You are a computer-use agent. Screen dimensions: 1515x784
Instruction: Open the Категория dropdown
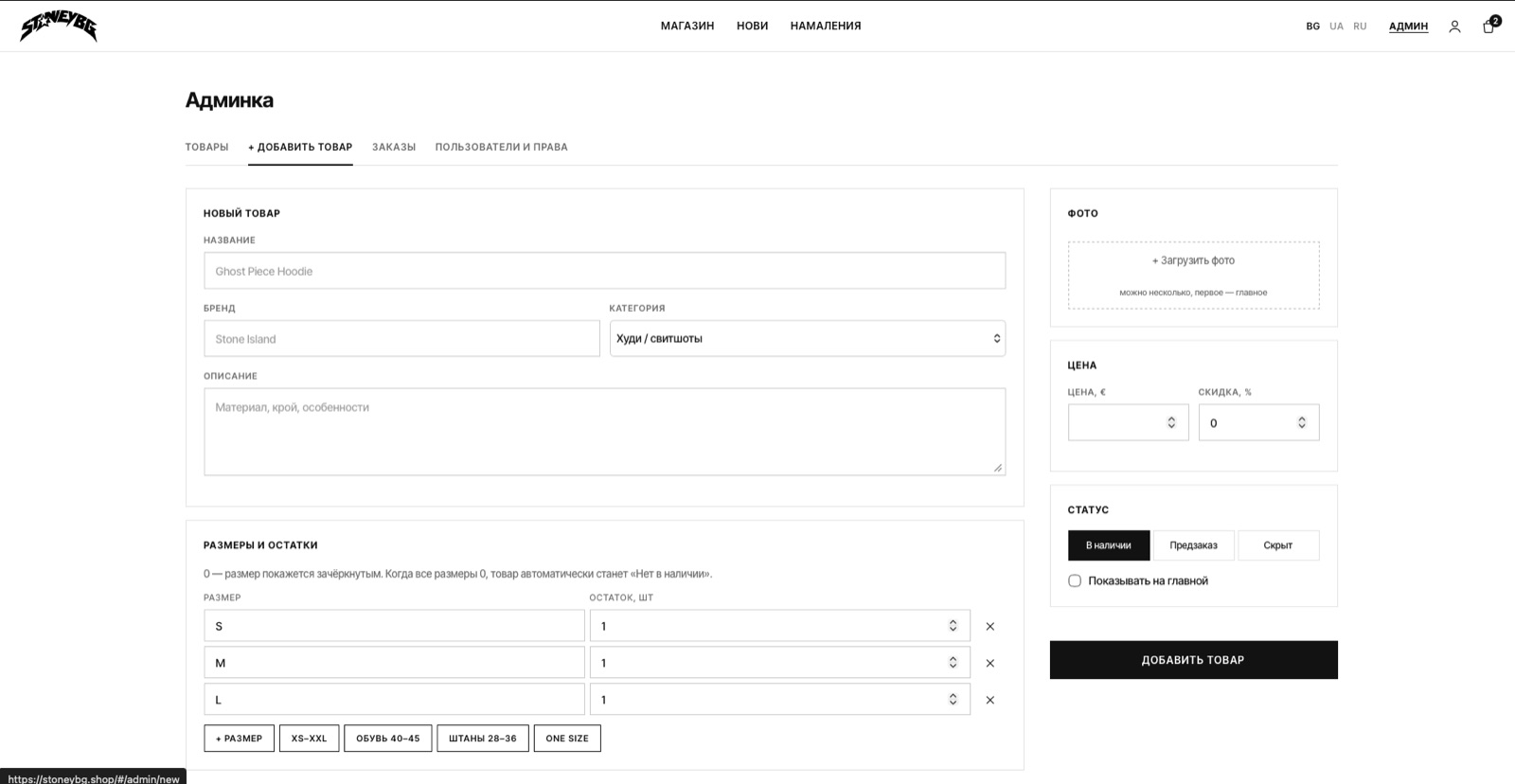(808, 338)
